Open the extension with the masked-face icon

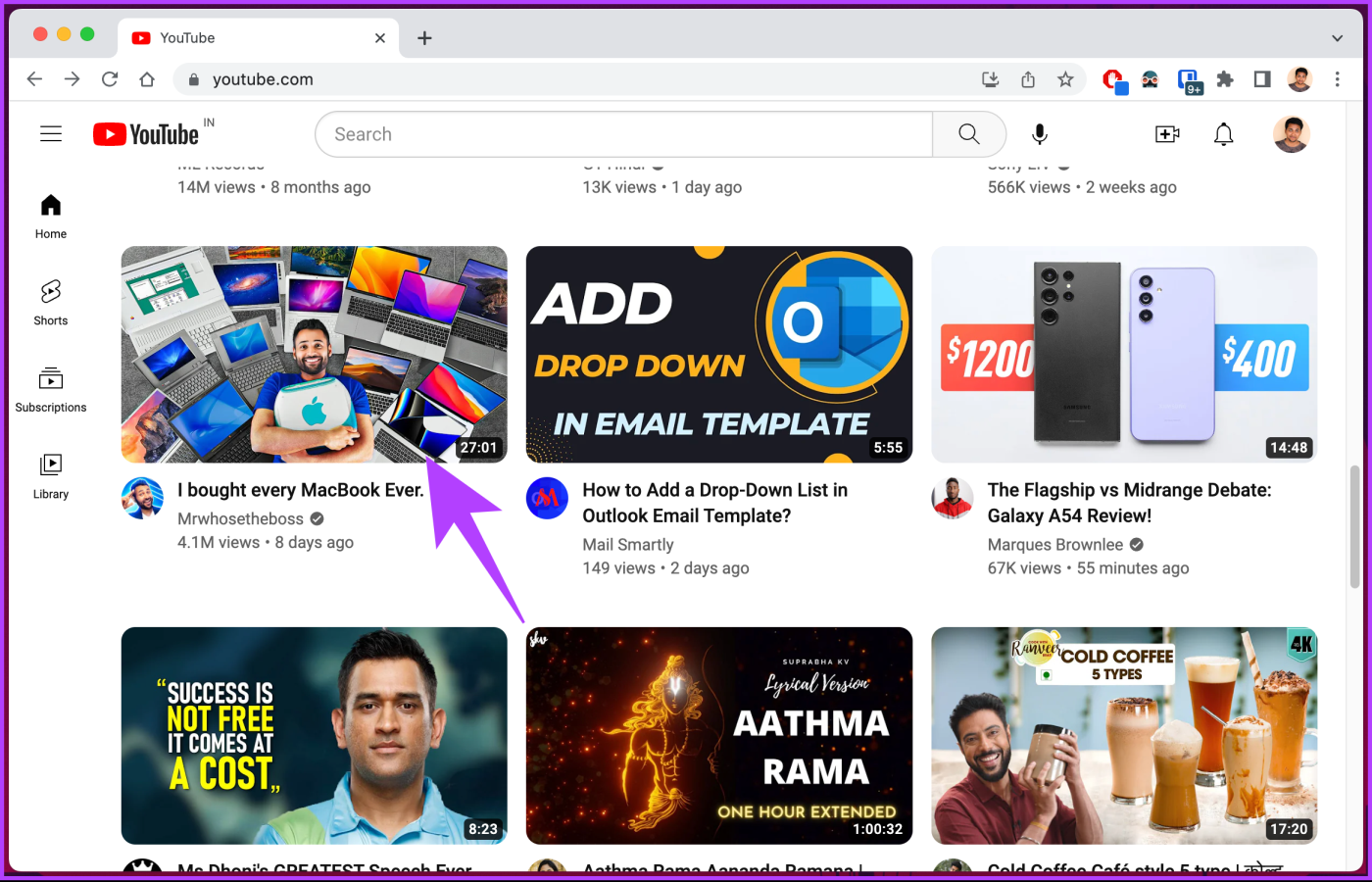(1151, 79)
